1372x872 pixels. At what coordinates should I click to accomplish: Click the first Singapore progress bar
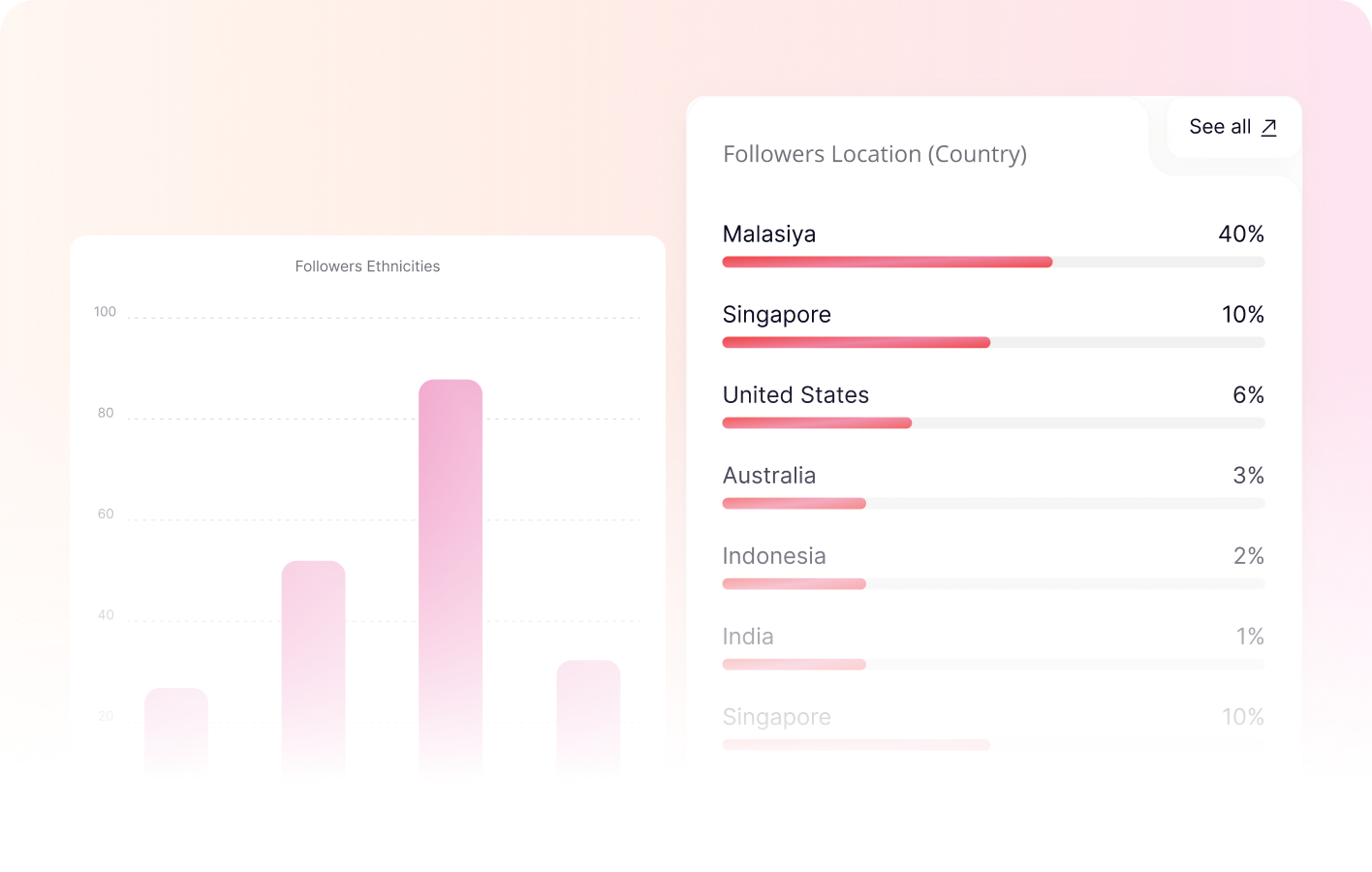point(993,342)
